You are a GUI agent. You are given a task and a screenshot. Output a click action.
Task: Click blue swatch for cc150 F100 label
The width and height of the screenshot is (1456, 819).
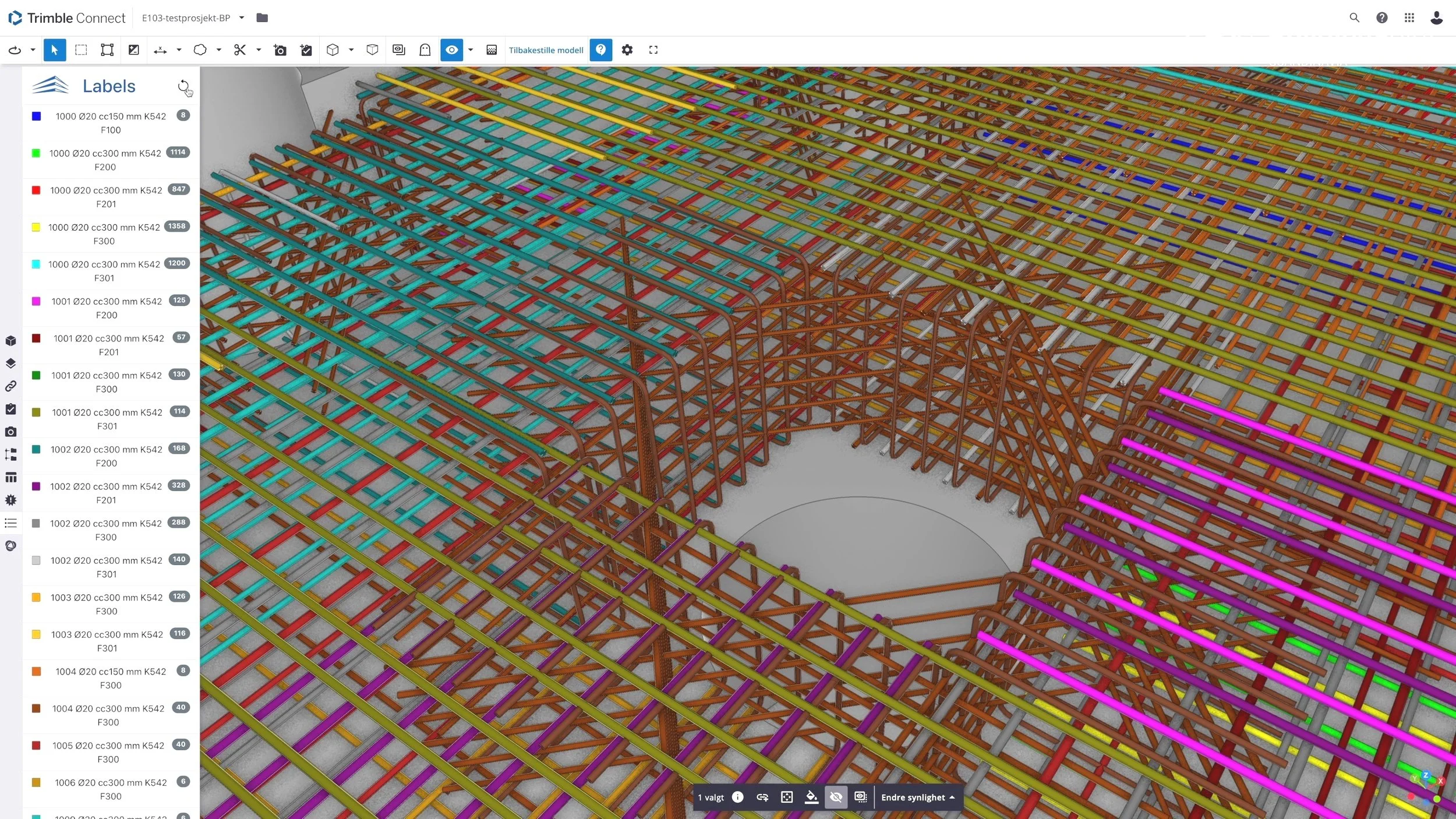point(36,117)
